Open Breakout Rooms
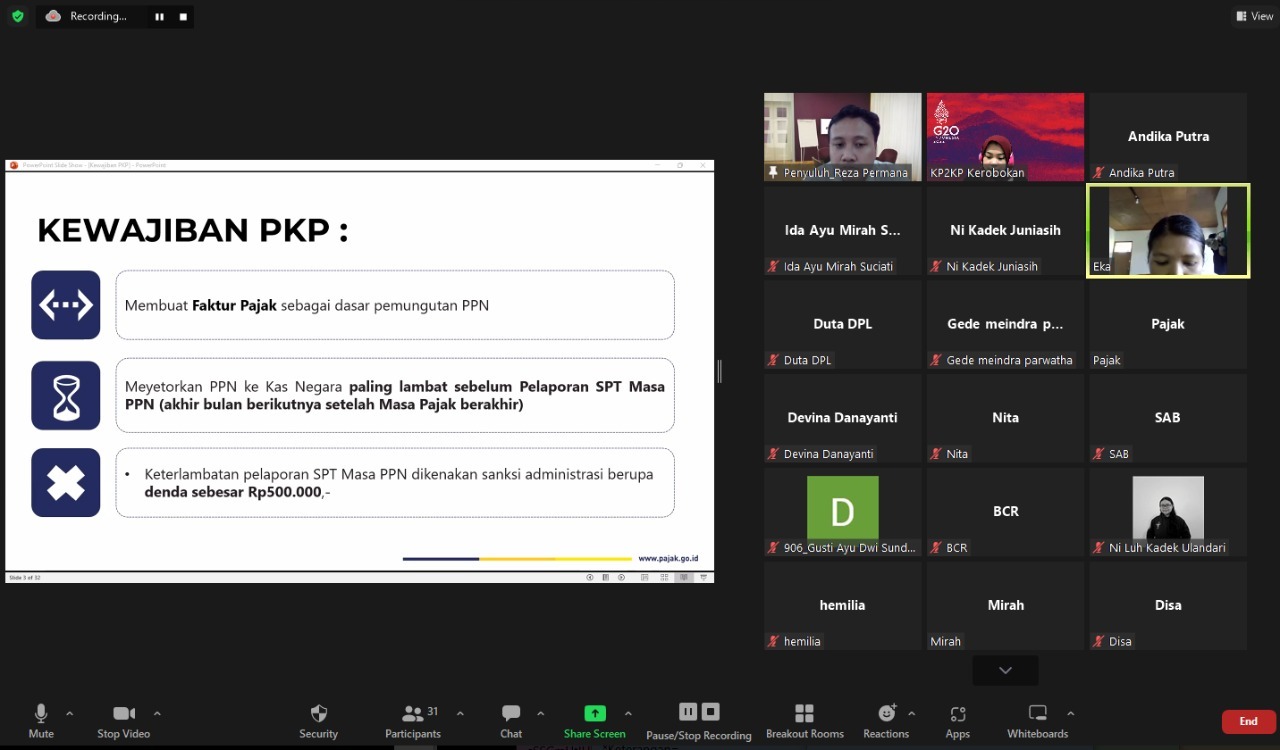Viewport: 1280px width, 750px height. pos(805,721)
